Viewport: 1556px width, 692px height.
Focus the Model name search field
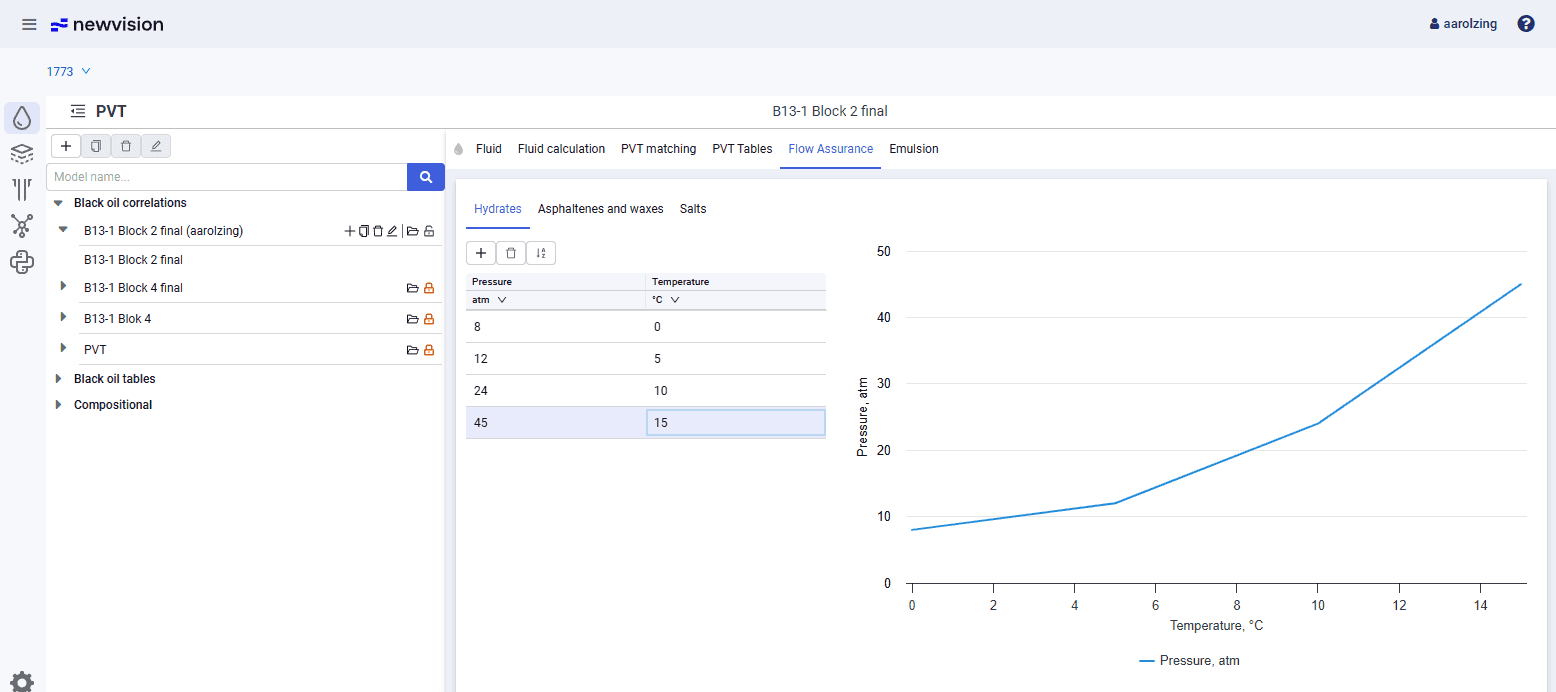(227, 177)
